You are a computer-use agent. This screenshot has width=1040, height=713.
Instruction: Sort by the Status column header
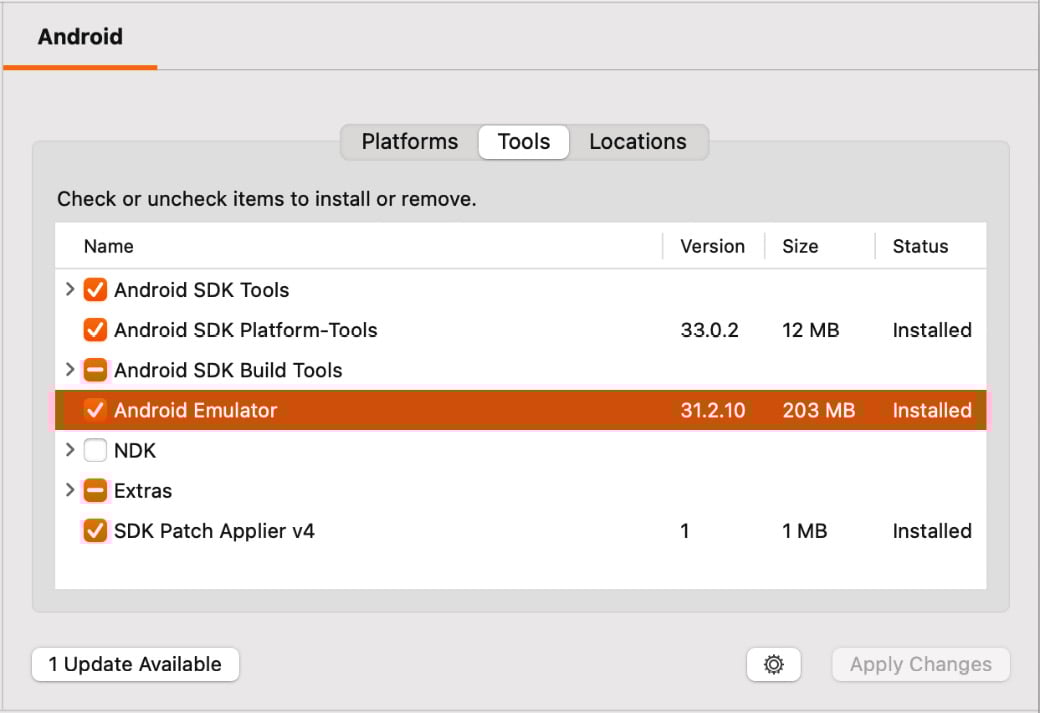pyautogui.click(x=920, y=246)
